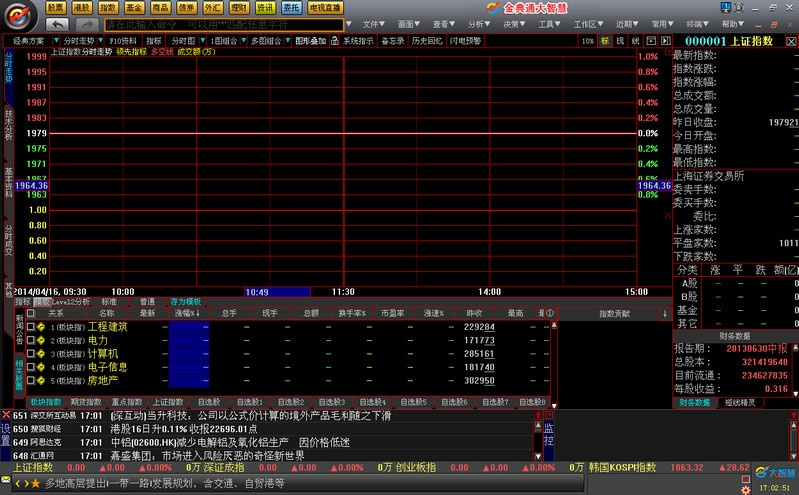Open the 分析 menu

(480, 23)
